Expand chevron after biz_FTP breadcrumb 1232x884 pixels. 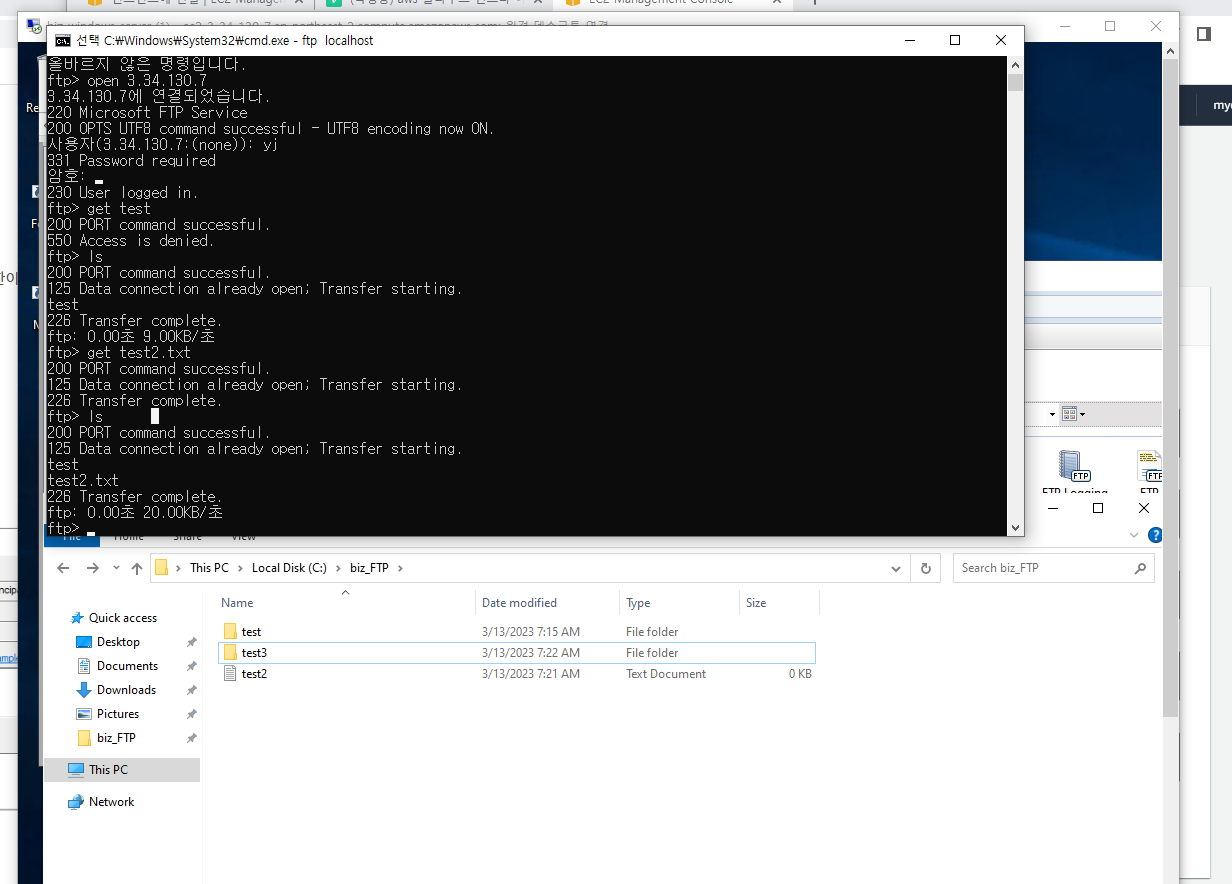tap(400, 568)
